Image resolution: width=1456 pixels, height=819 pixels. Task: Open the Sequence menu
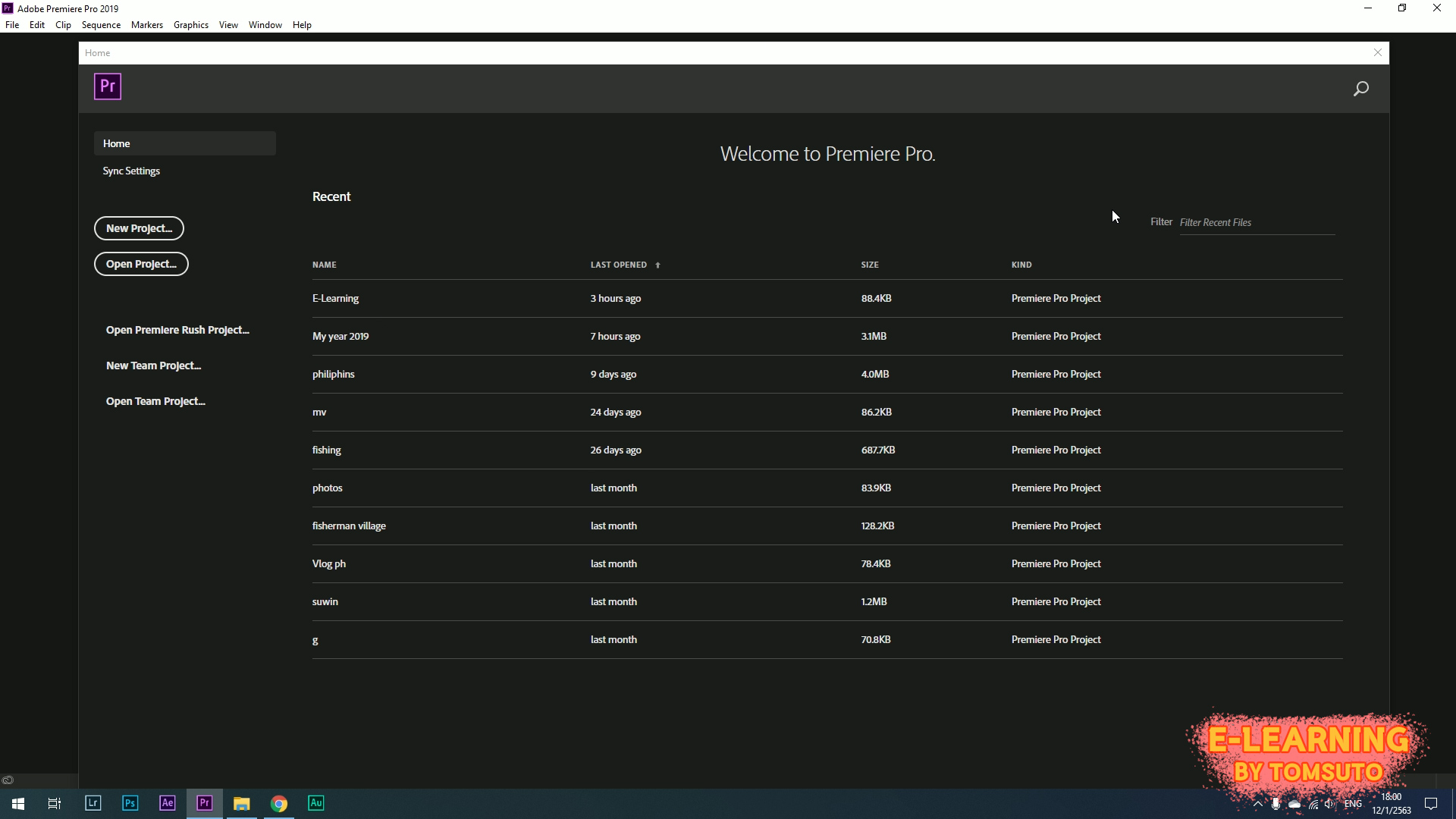pyautogui.click(x=101, y=24)
